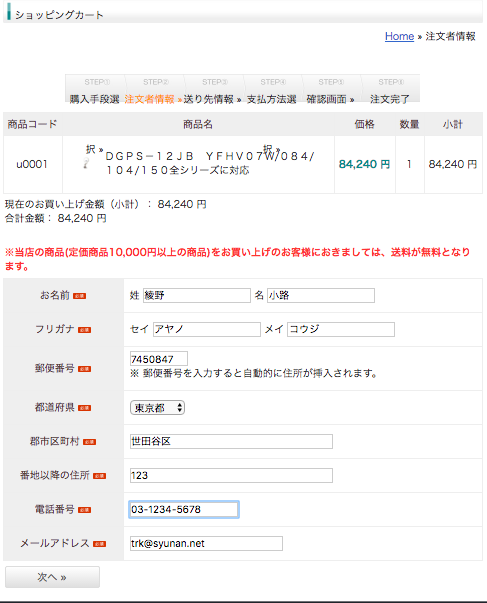Select the 購入手段選 STEP① tab
487x603 pixels.
coord(95,89)
